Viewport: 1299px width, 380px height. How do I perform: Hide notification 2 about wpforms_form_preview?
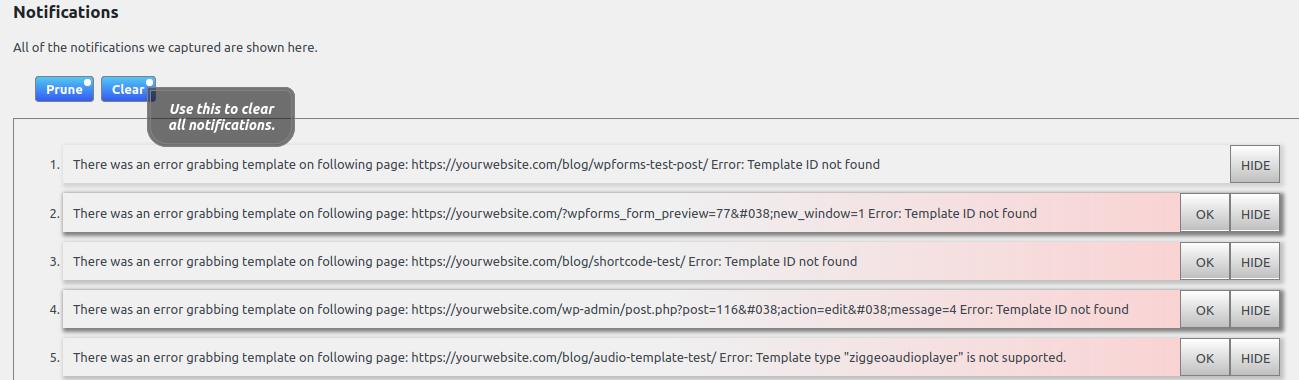1255,213
